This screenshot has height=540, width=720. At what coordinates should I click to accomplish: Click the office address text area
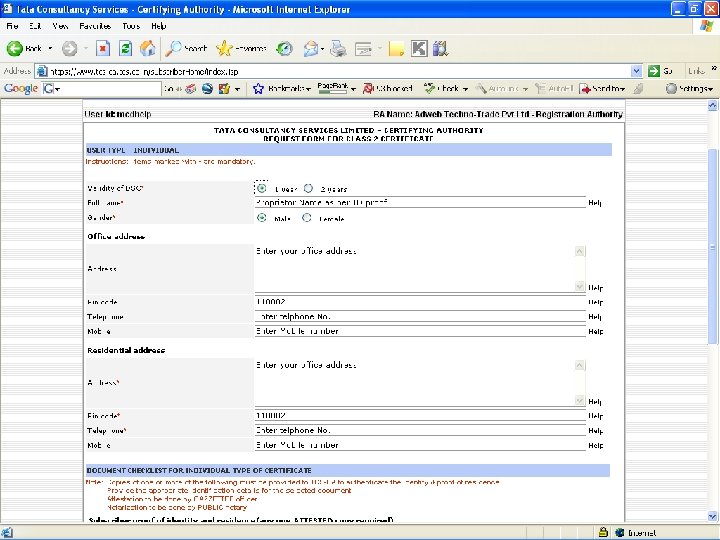[x=420, y=269]
